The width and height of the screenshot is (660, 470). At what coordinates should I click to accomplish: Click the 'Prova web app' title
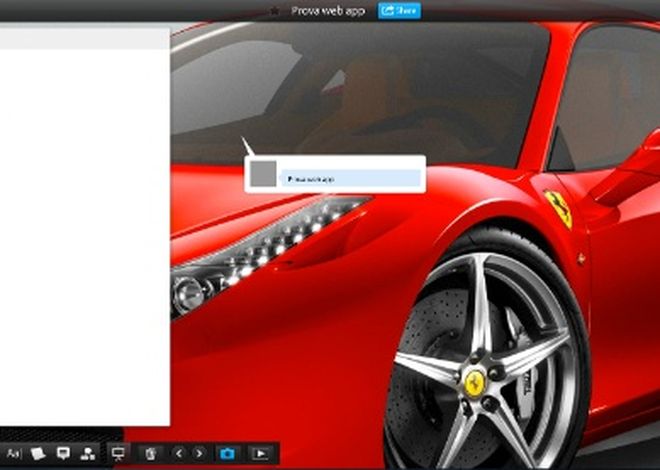328,11
